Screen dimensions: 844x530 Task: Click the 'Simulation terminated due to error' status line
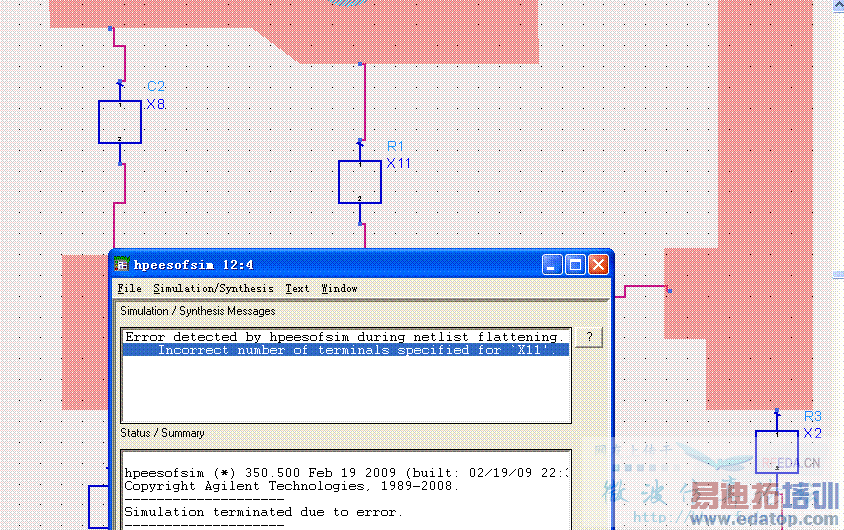pos(263,512)
